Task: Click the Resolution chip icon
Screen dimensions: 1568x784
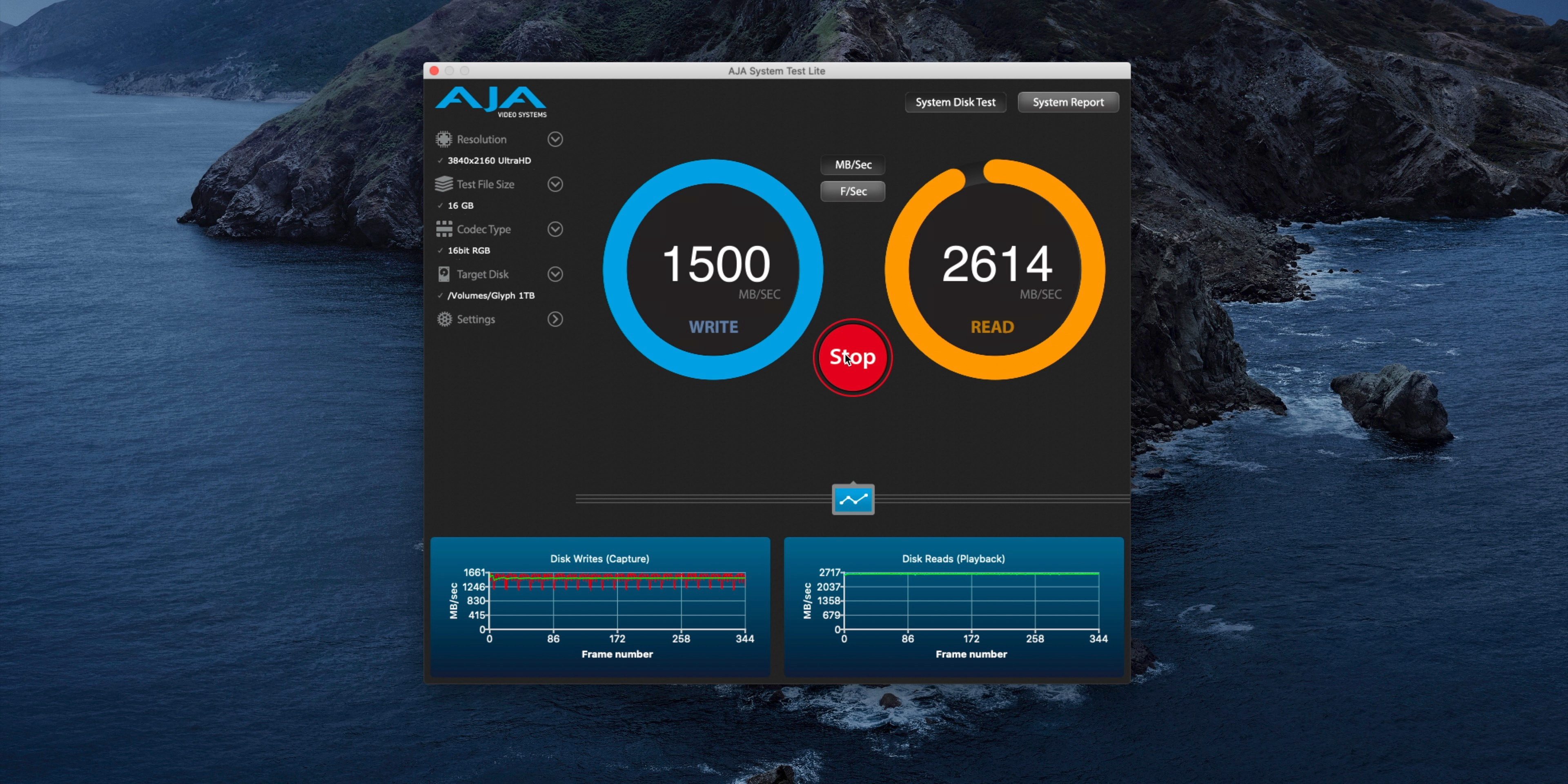Action: (x=444, y=139)
